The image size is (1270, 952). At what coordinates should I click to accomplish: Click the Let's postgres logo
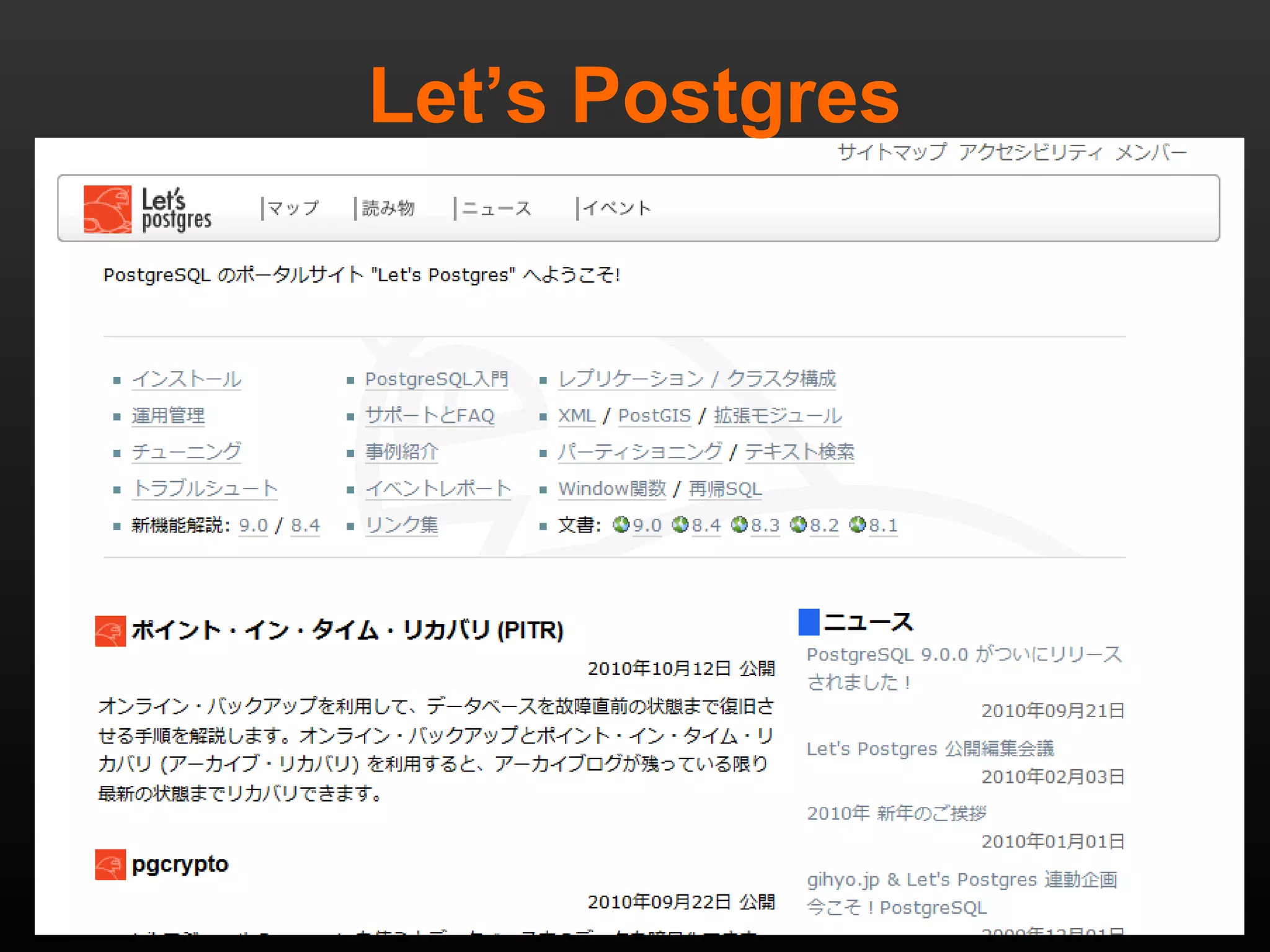tap(148, 209)
